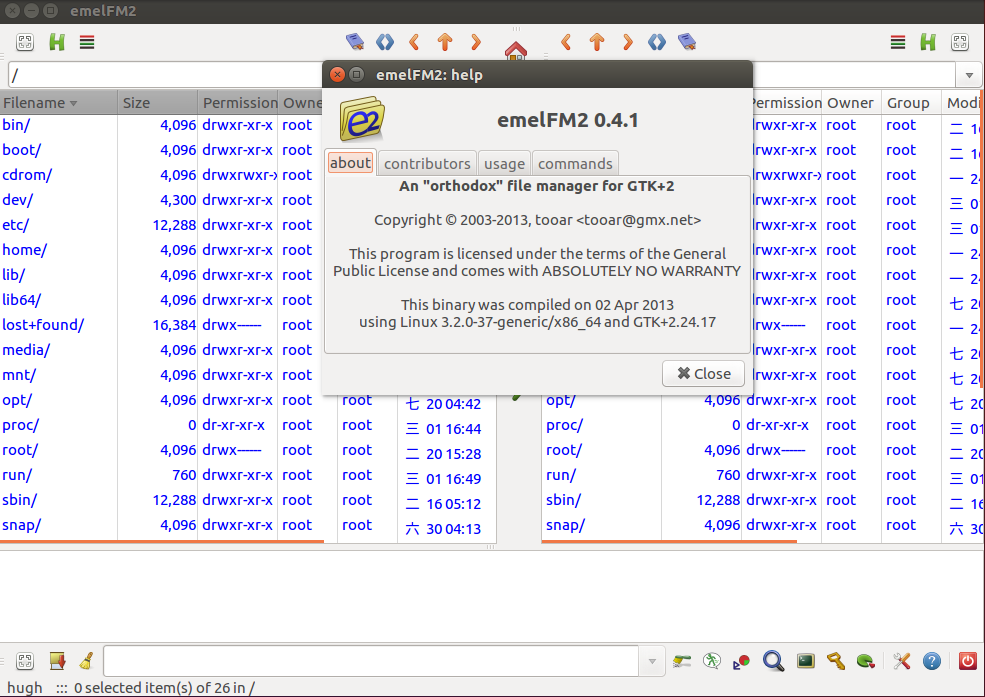Viewport: 985px width, 697px height.
Task: Toggle hidden files in right pane
Action: click(x=928, y=42)
